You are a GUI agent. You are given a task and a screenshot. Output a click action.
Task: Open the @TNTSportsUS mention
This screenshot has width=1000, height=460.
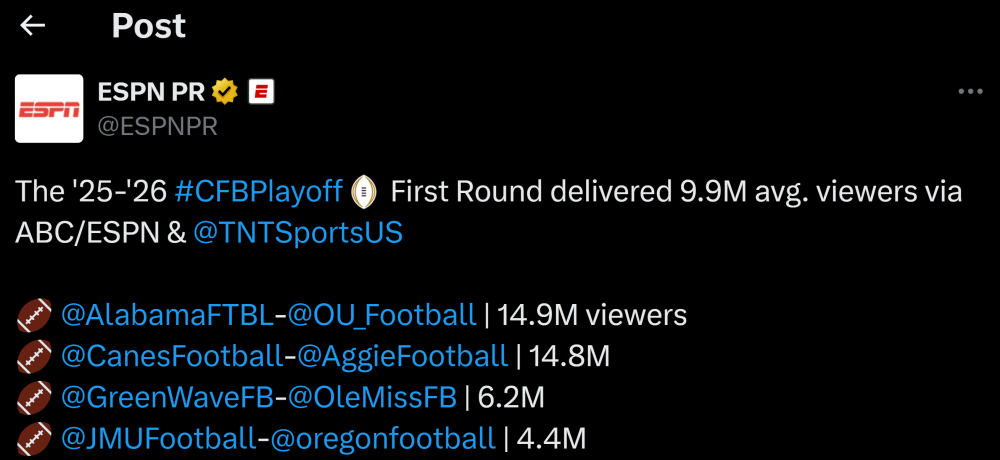click(x=298, y=232)
